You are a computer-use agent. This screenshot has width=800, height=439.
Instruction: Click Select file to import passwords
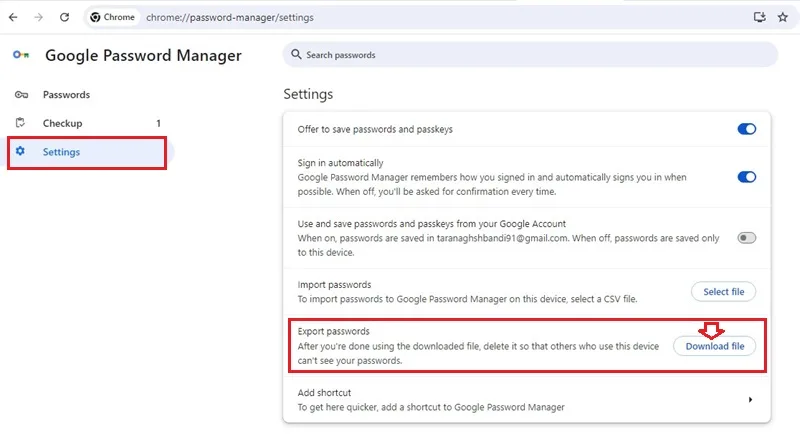pyautogui.click(x=723, y=291)
